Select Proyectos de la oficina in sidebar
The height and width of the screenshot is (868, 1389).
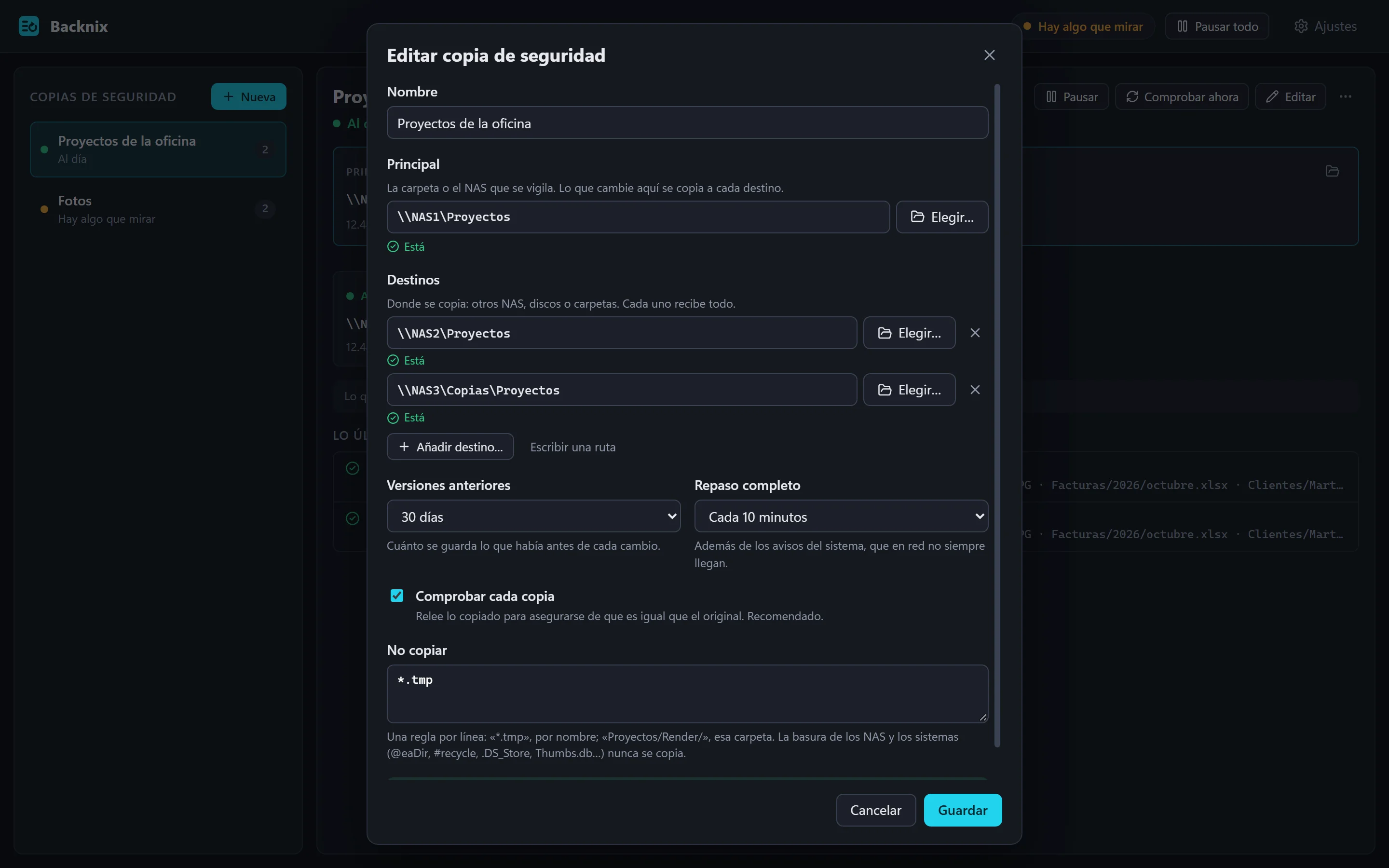point(158,149)
